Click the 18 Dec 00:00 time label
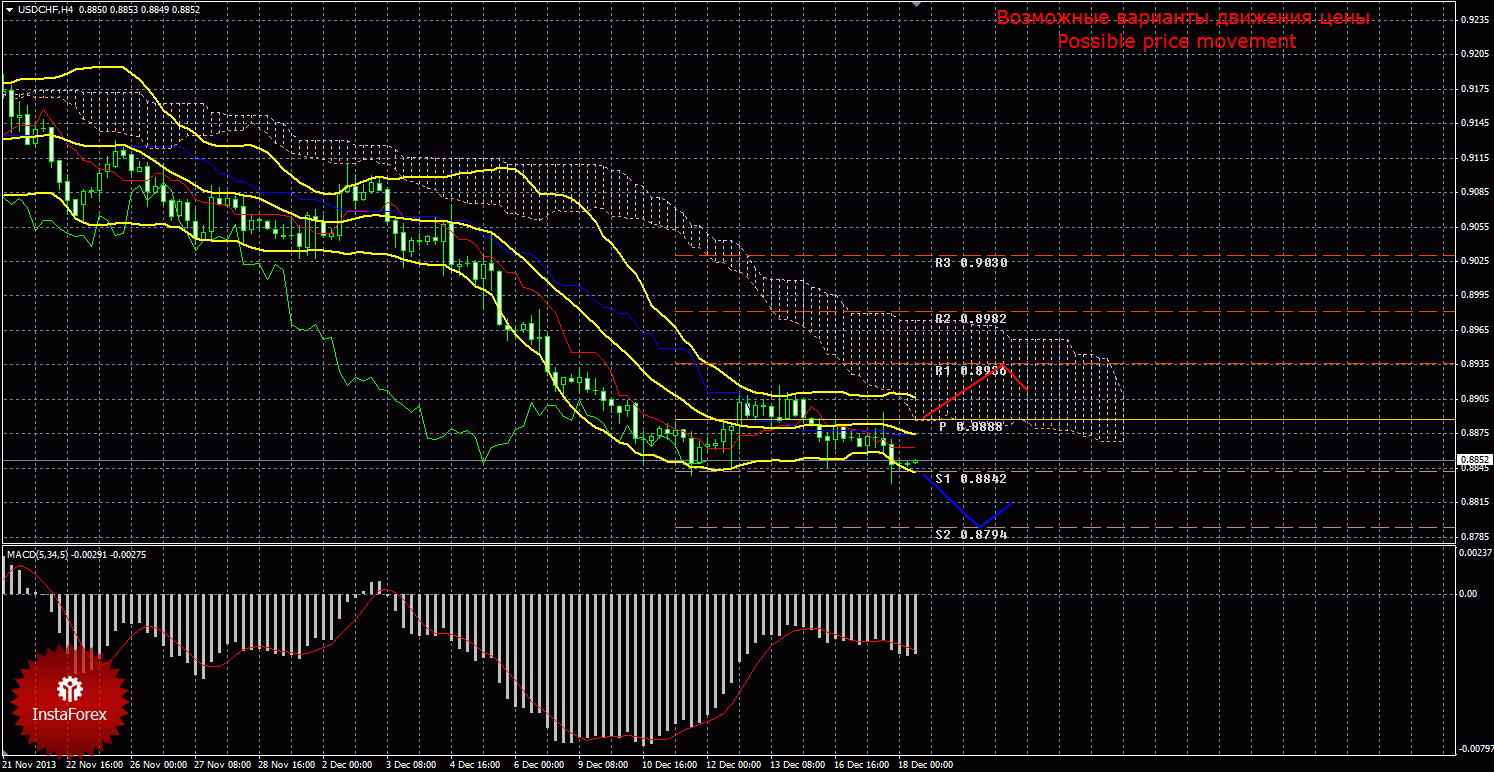This screenshot has height=772, width=1494. click(927, 765)
